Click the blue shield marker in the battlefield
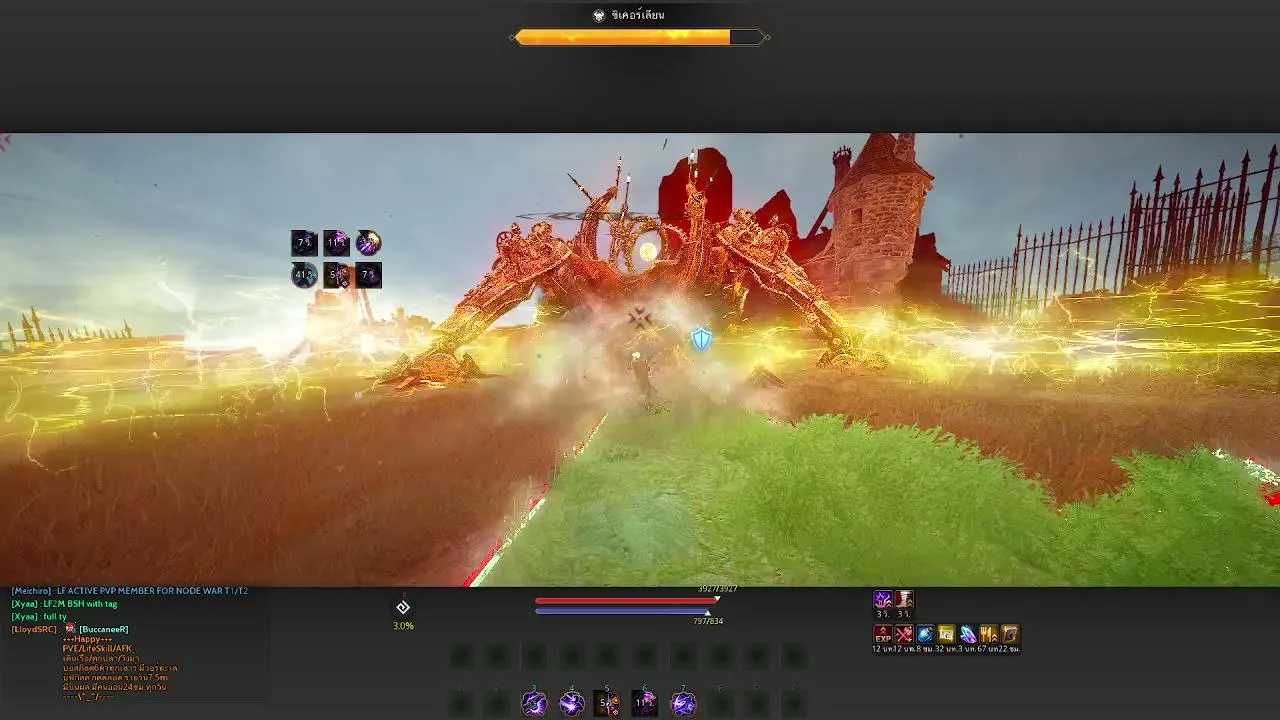Viewport: 1280px width, 720px height. (701, 340)
